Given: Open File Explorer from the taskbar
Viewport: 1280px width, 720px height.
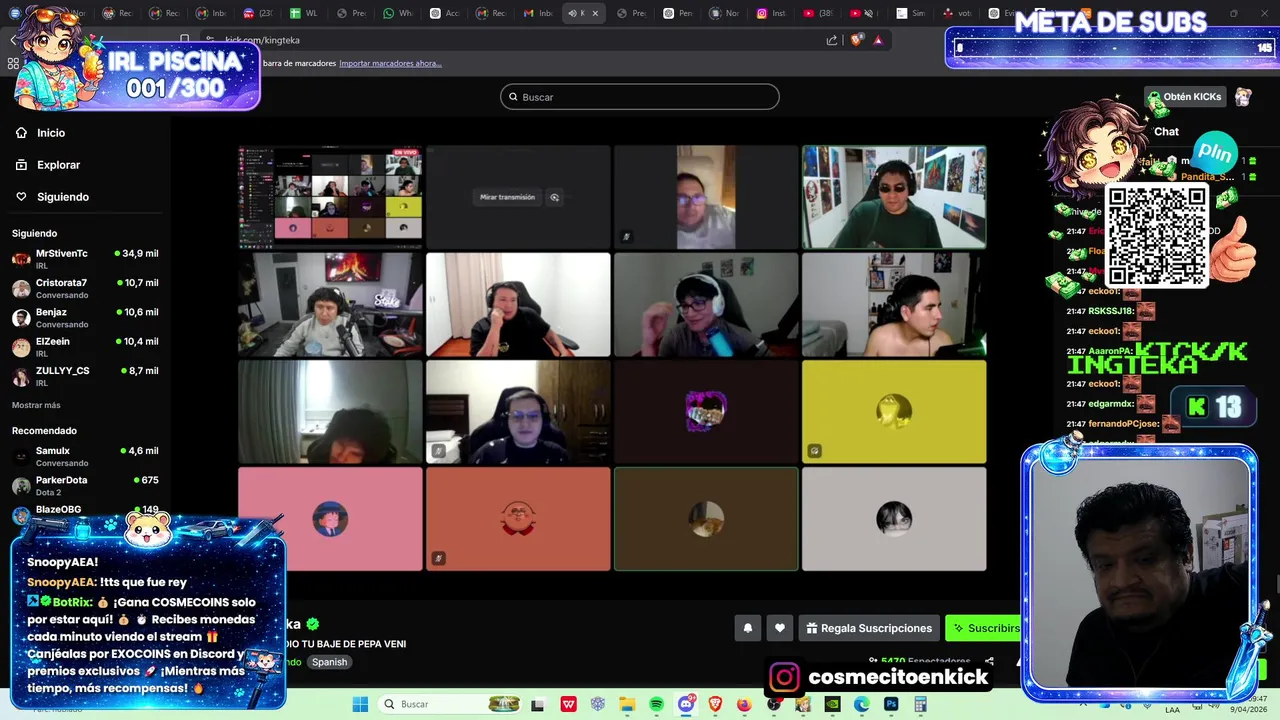Looking at the screenshot, I should pos(627,704).
